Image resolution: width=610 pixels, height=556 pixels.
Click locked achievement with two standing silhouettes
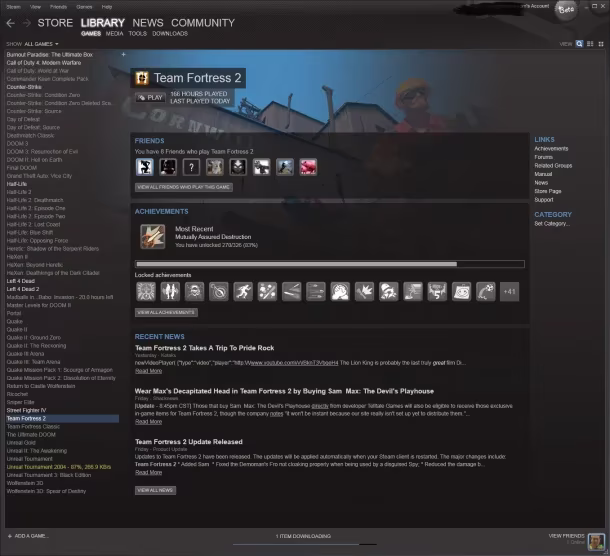click(x=170, y=292)
